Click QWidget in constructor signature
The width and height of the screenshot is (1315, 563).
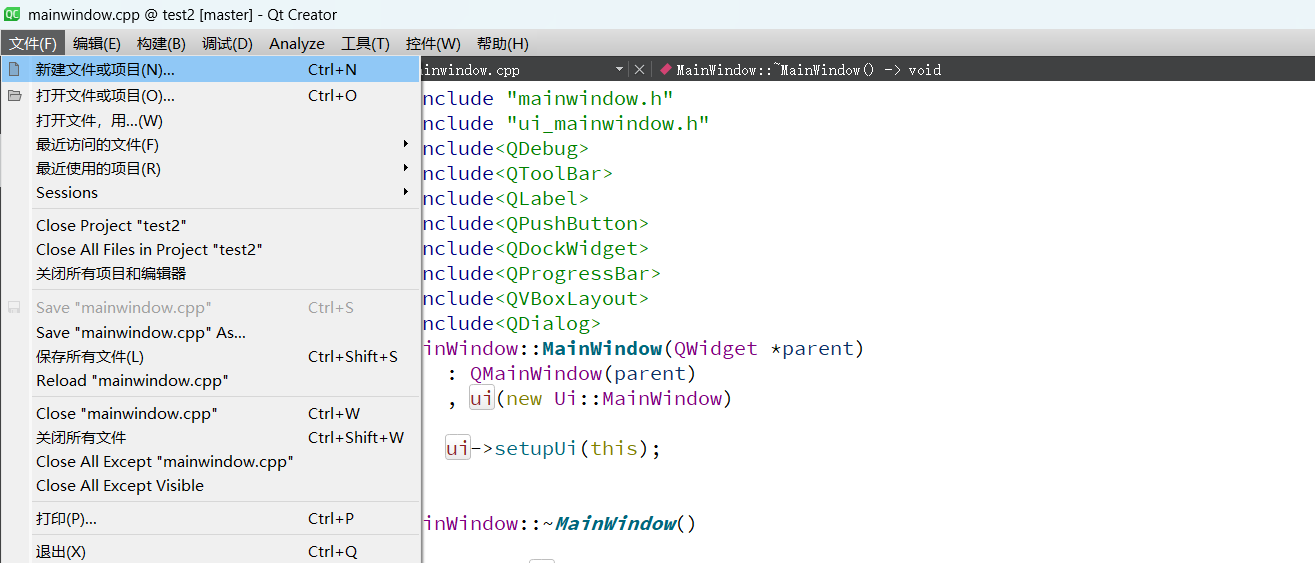716,348
